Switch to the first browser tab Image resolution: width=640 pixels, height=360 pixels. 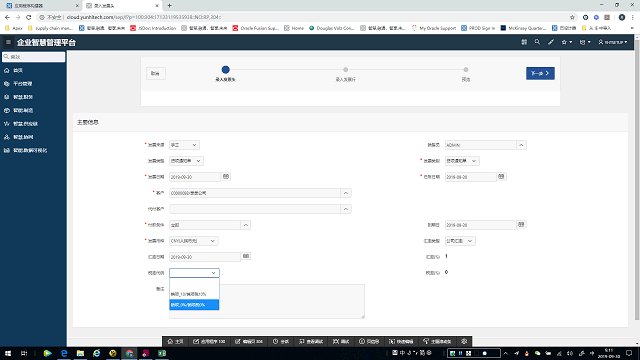[41, 6]
